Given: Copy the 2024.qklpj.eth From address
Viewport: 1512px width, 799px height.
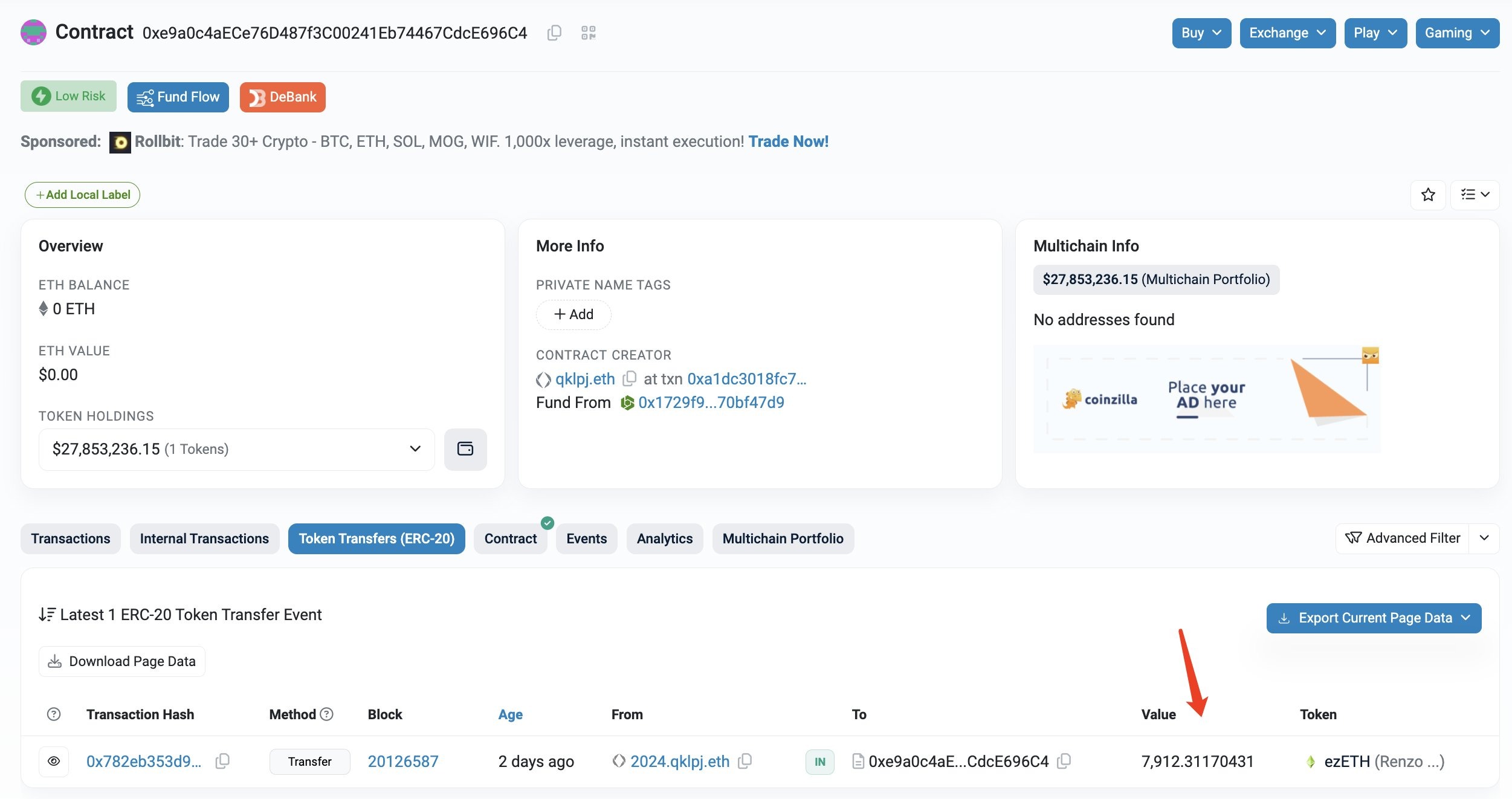Looking at the screenshot, I should click(745, 762).
